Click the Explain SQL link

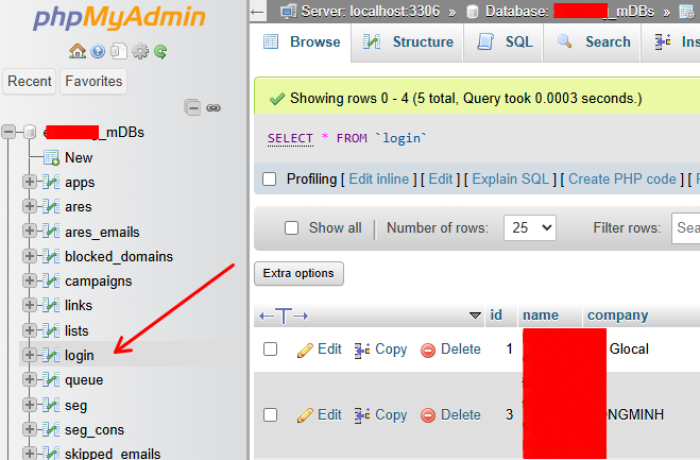(x=510, y=179)
